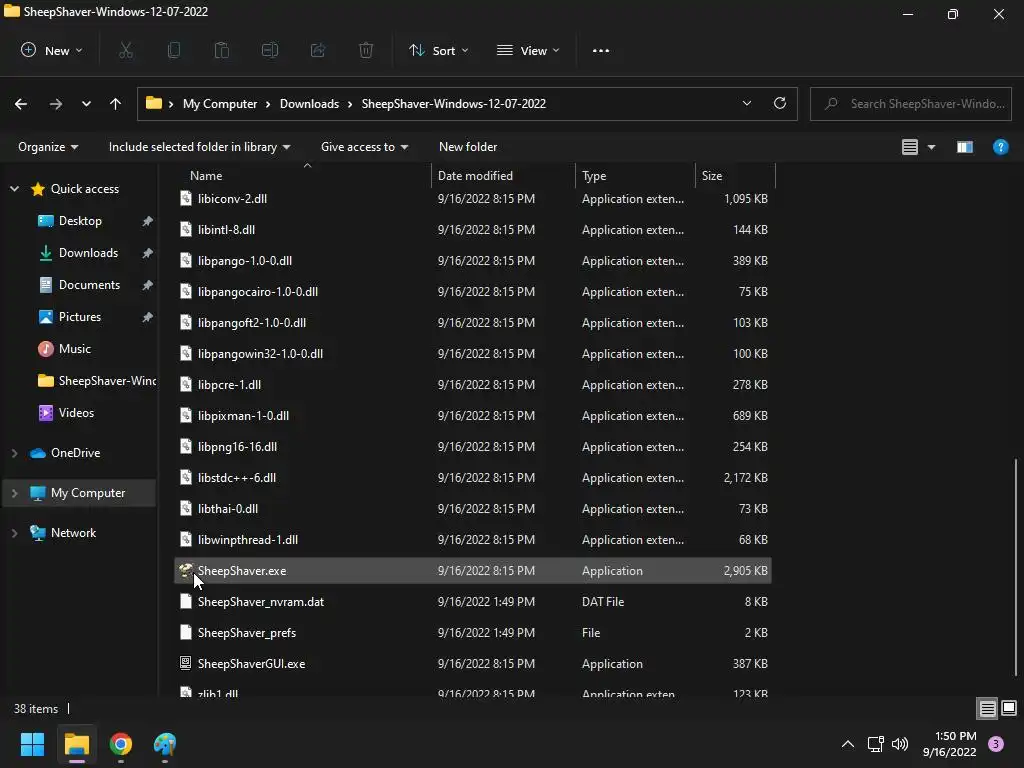The height and width of the screenshot is (768, 1024).
Task: Switch to details view in status bar
Action: [x=987, y=709]
